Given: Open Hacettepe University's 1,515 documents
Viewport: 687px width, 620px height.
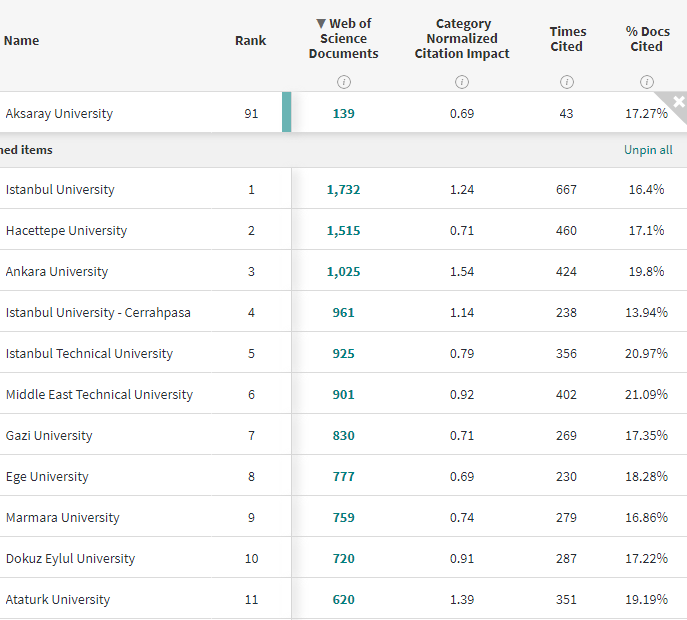Looking at the screenshot, I should [x=343, y=231].
